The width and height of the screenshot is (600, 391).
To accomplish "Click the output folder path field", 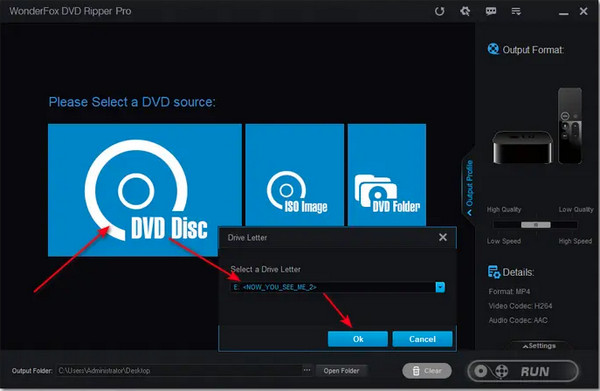I will tap(179, 370).
